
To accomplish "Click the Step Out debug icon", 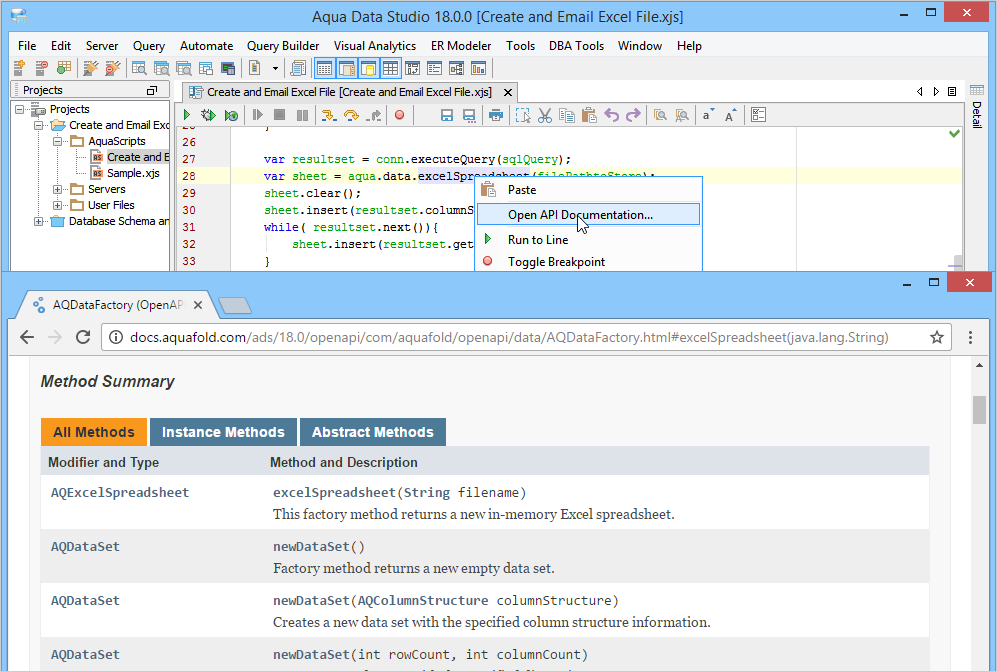I will 374,115.
